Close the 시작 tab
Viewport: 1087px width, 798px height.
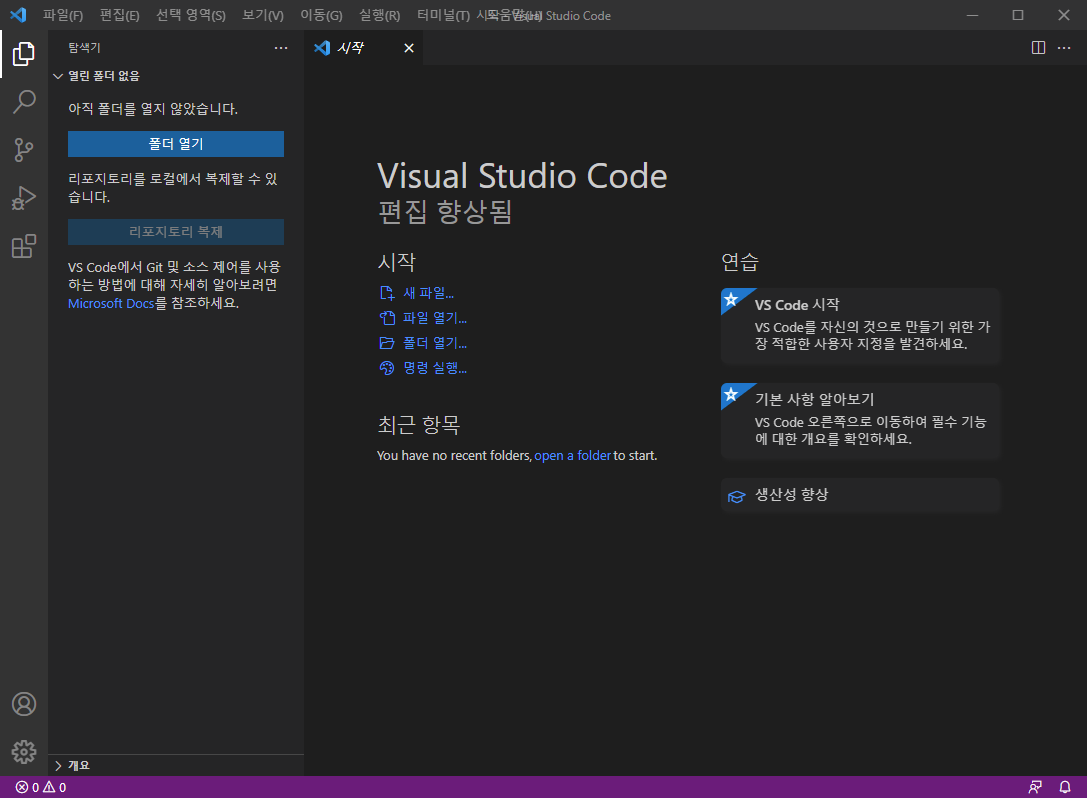click(409, 48)
